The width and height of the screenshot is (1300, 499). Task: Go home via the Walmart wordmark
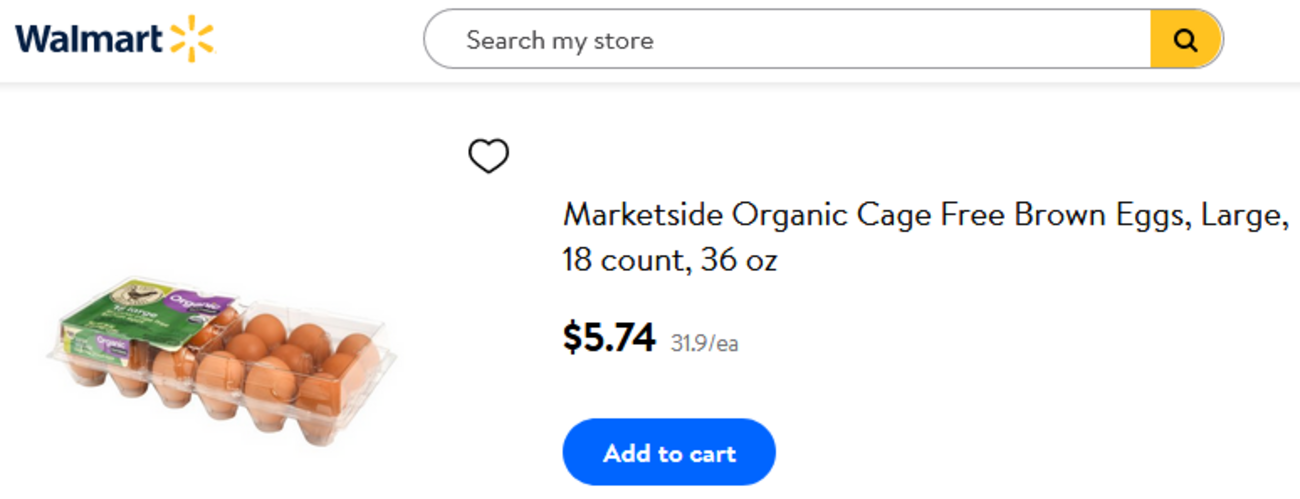[88, 40]
